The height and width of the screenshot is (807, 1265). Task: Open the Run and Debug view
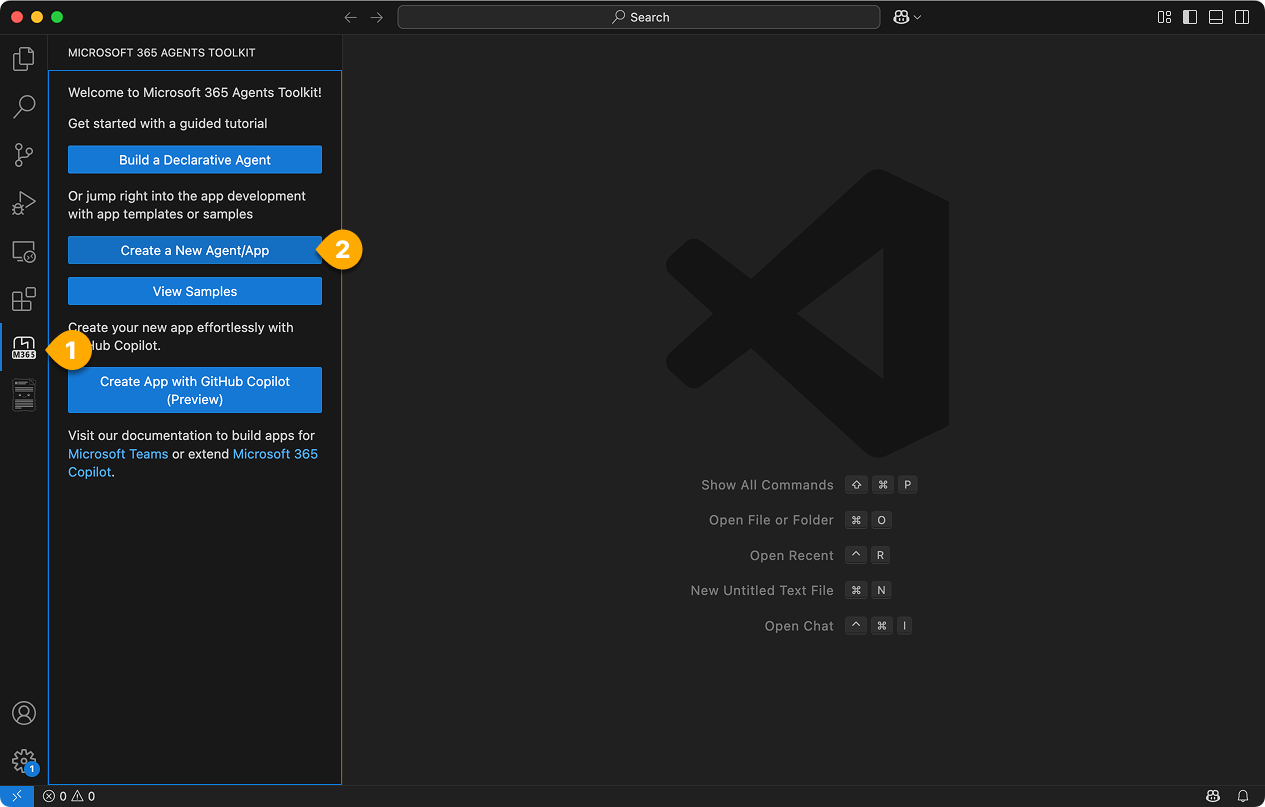tap(24, 203)
